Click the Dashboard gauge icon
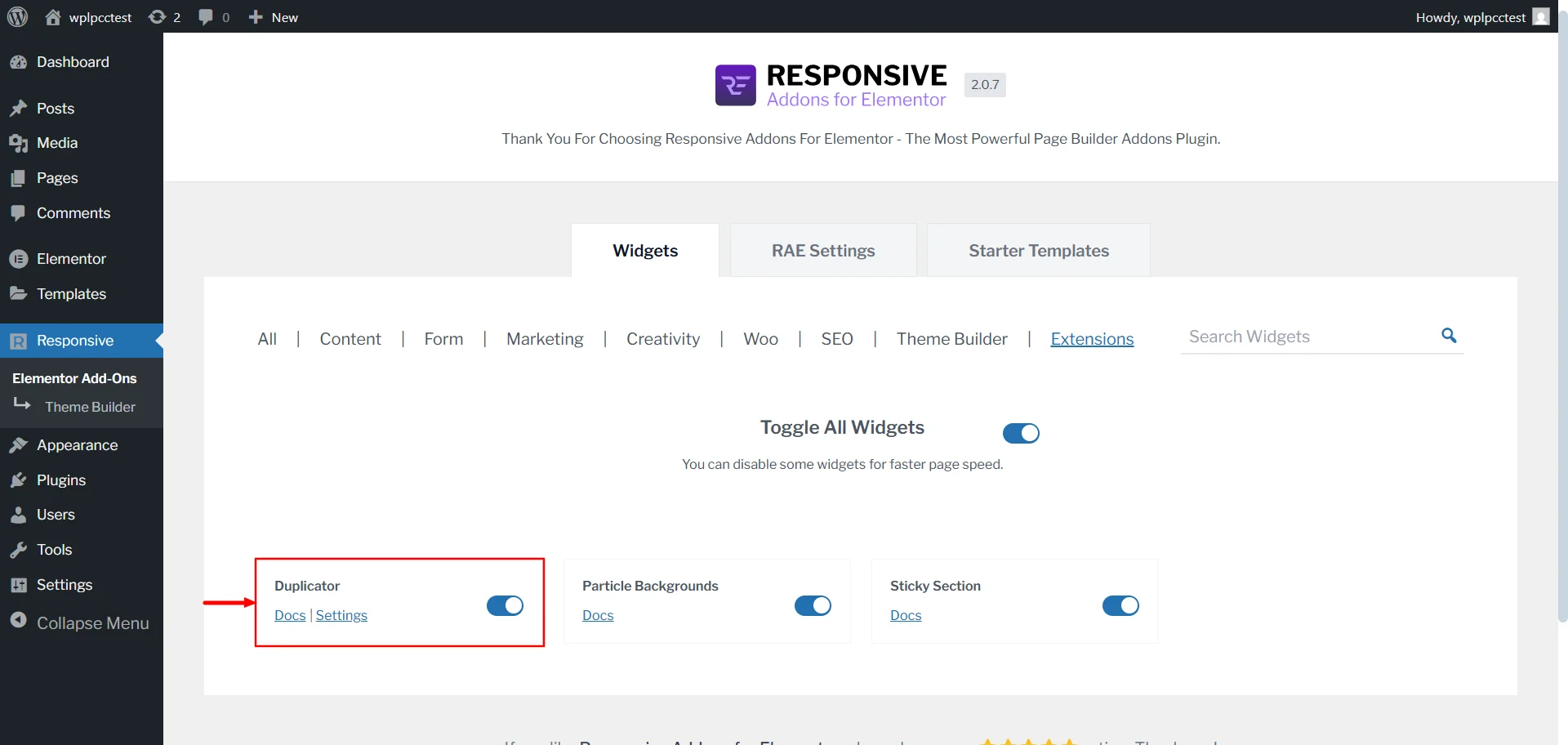 point(19,62)
